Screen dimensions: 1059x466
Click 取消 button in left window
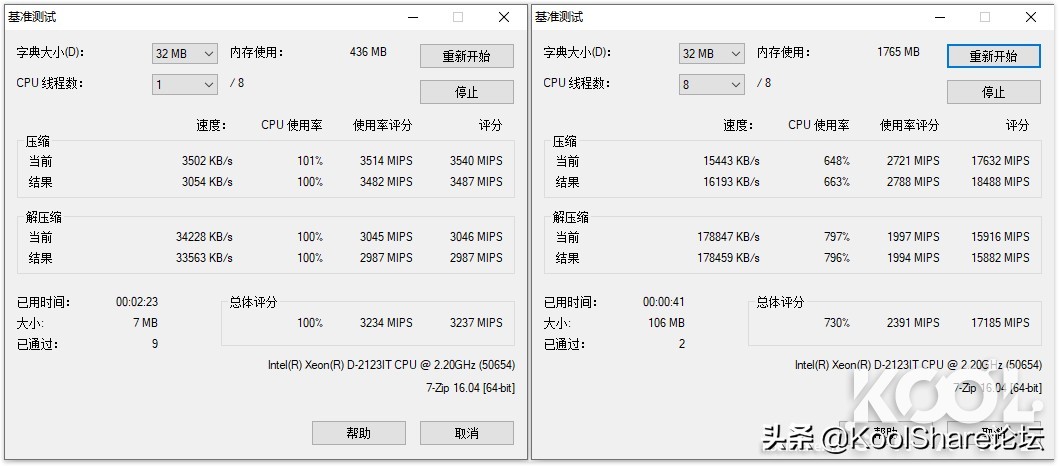click(x=467, y=433)
